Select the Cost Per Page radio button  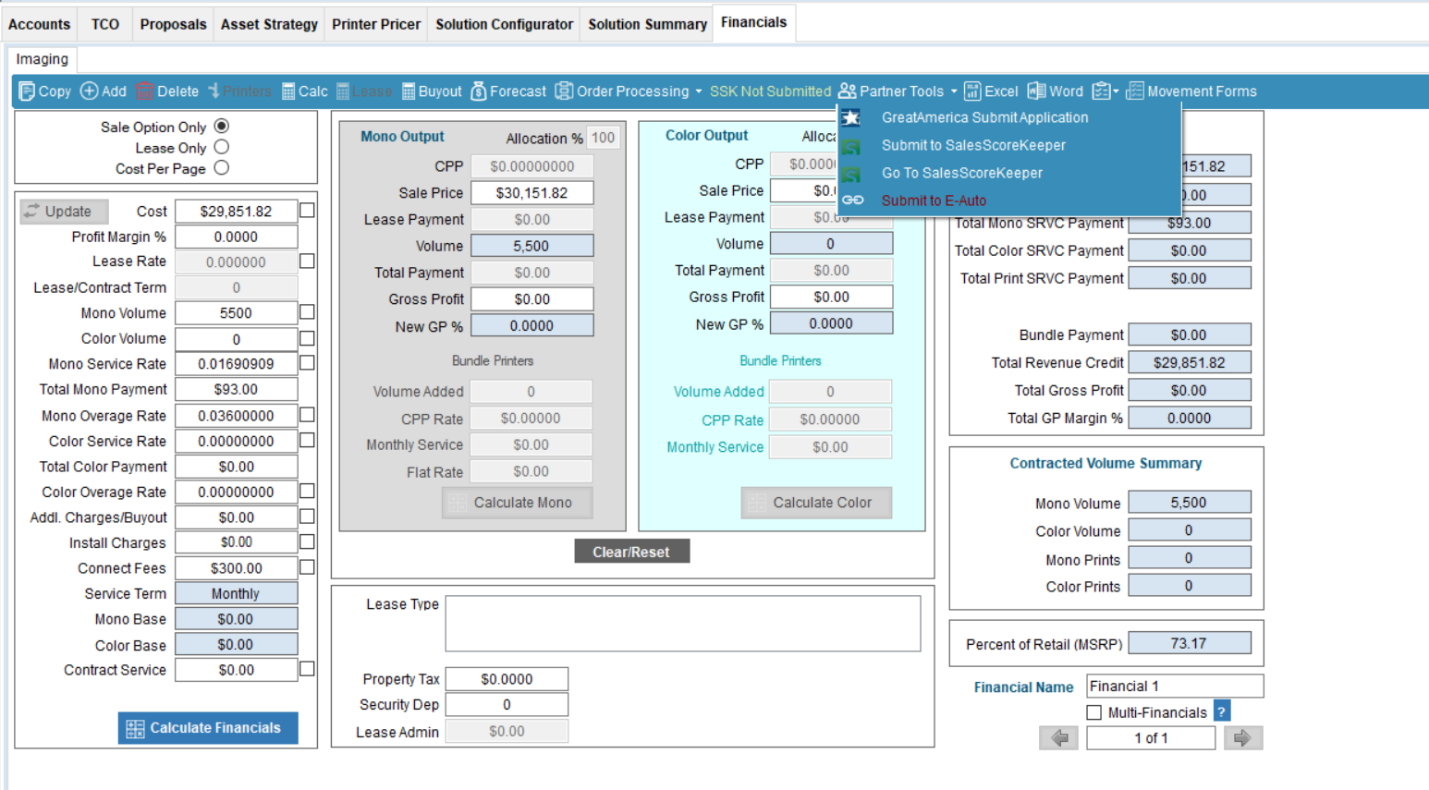222,168
